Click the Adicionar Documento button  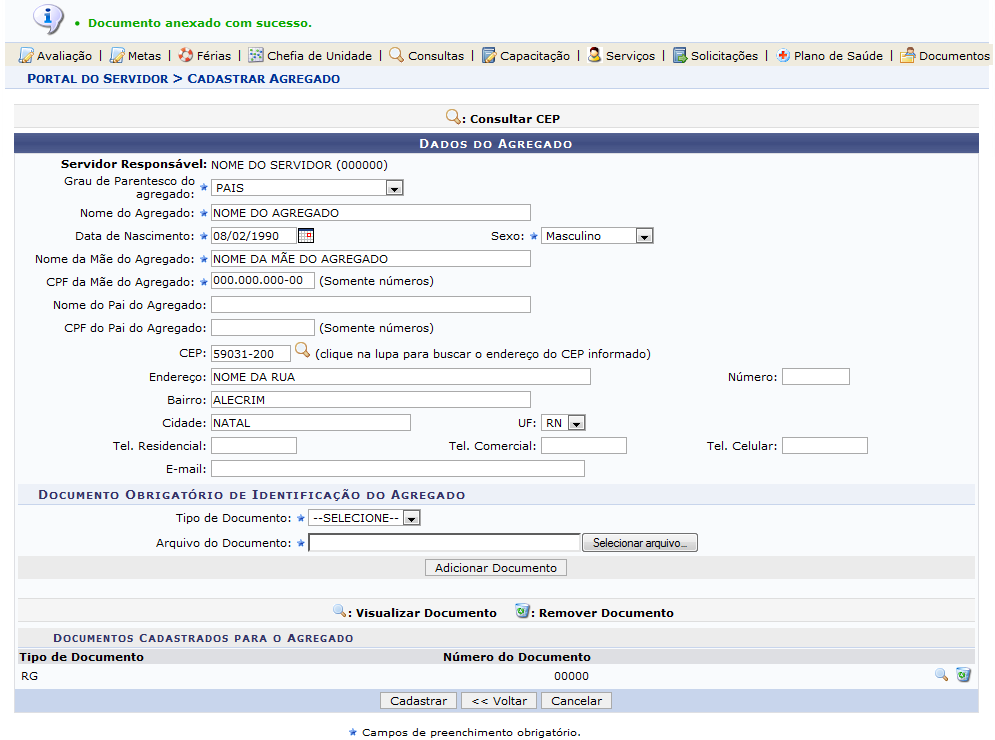point(497,568)
